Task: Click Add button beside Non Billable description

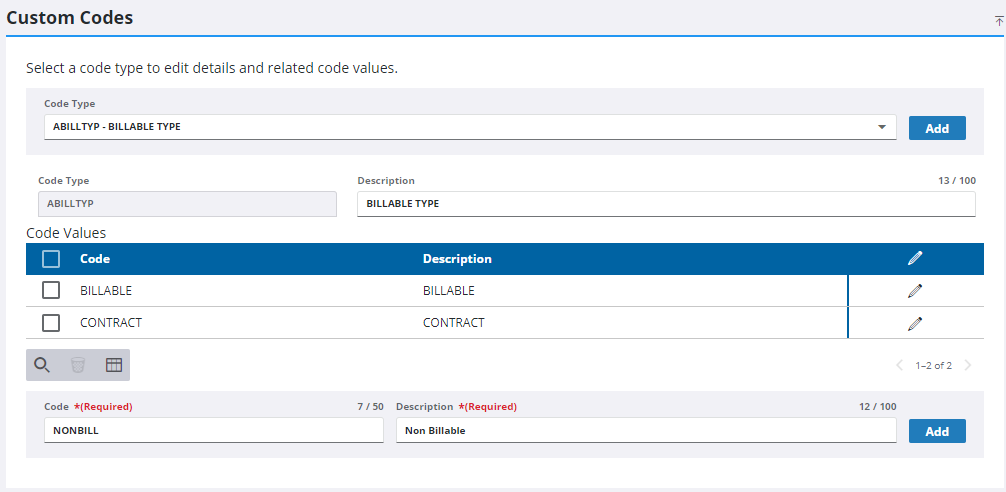Action: (937, 431)
